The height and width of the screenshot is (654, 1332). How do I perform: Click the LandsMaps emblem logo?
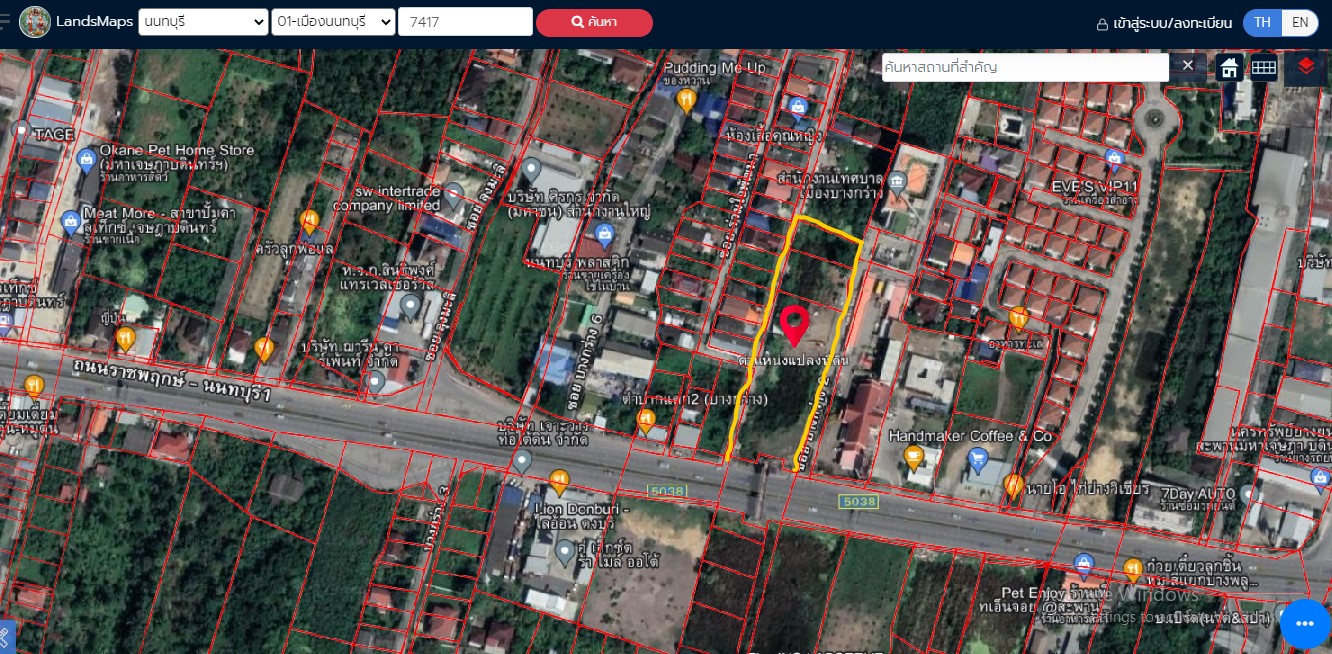pos(35,22)
